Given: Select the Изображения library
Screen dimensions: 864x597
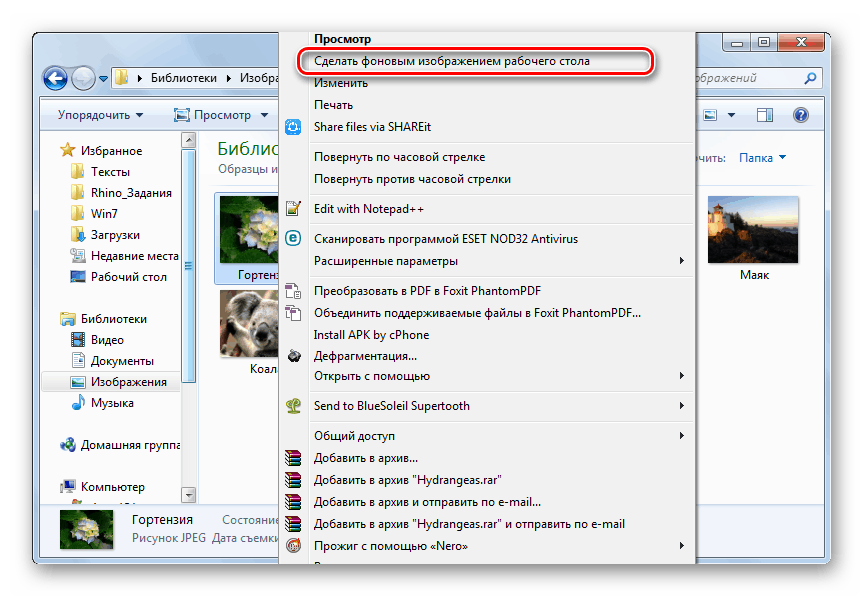Looking at the screenshot, I should pos(111,381).
